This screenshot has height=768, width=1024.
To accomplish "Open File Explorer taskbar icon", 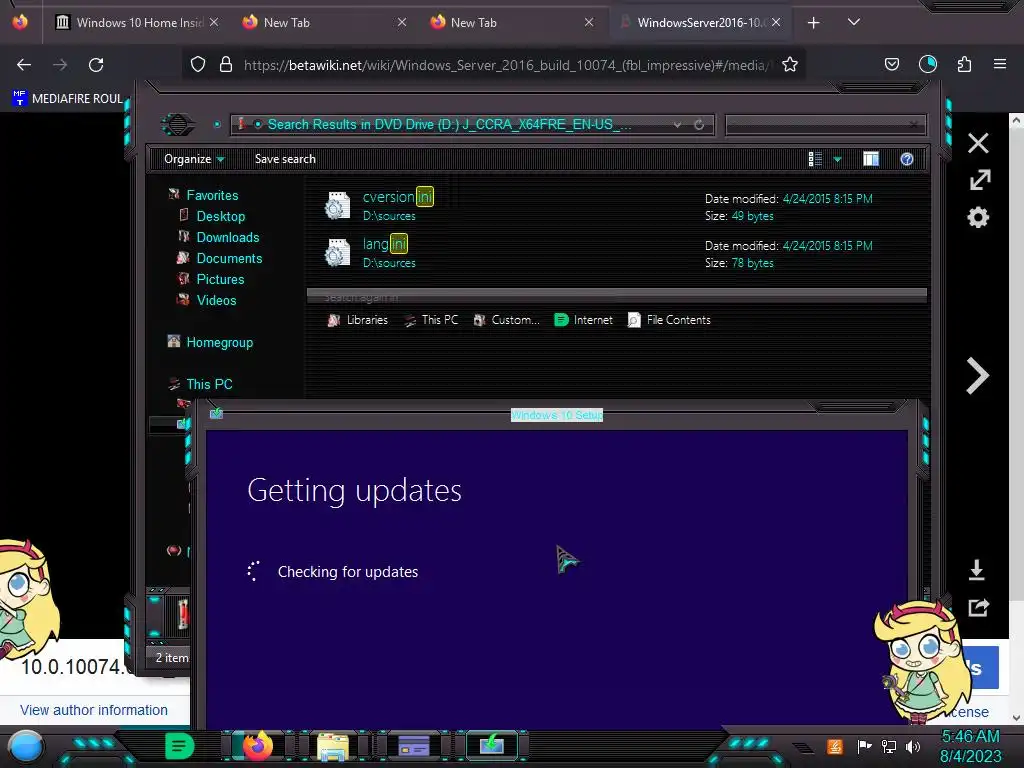I will 333,746.
